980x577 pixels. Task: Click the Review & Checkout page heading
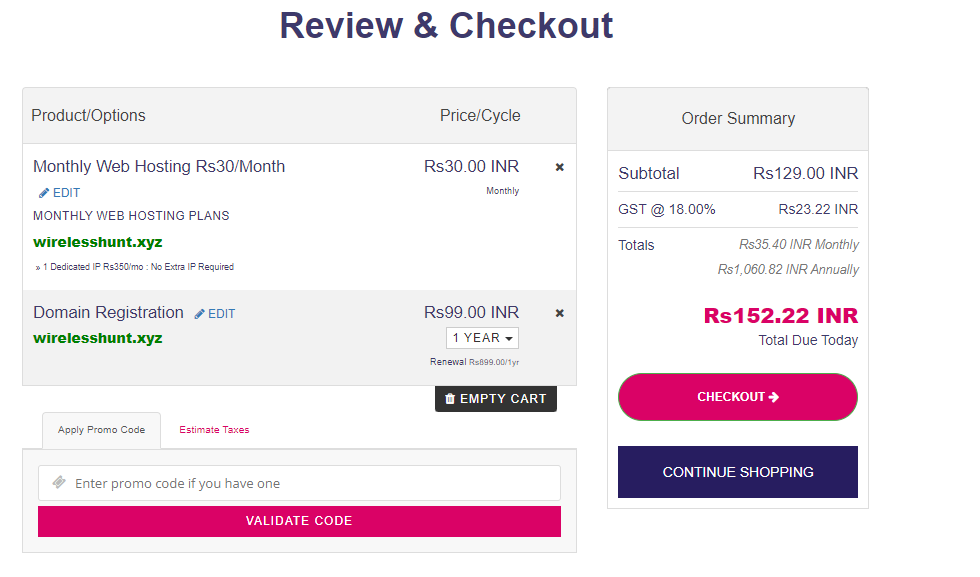click(x=446, y=26)
